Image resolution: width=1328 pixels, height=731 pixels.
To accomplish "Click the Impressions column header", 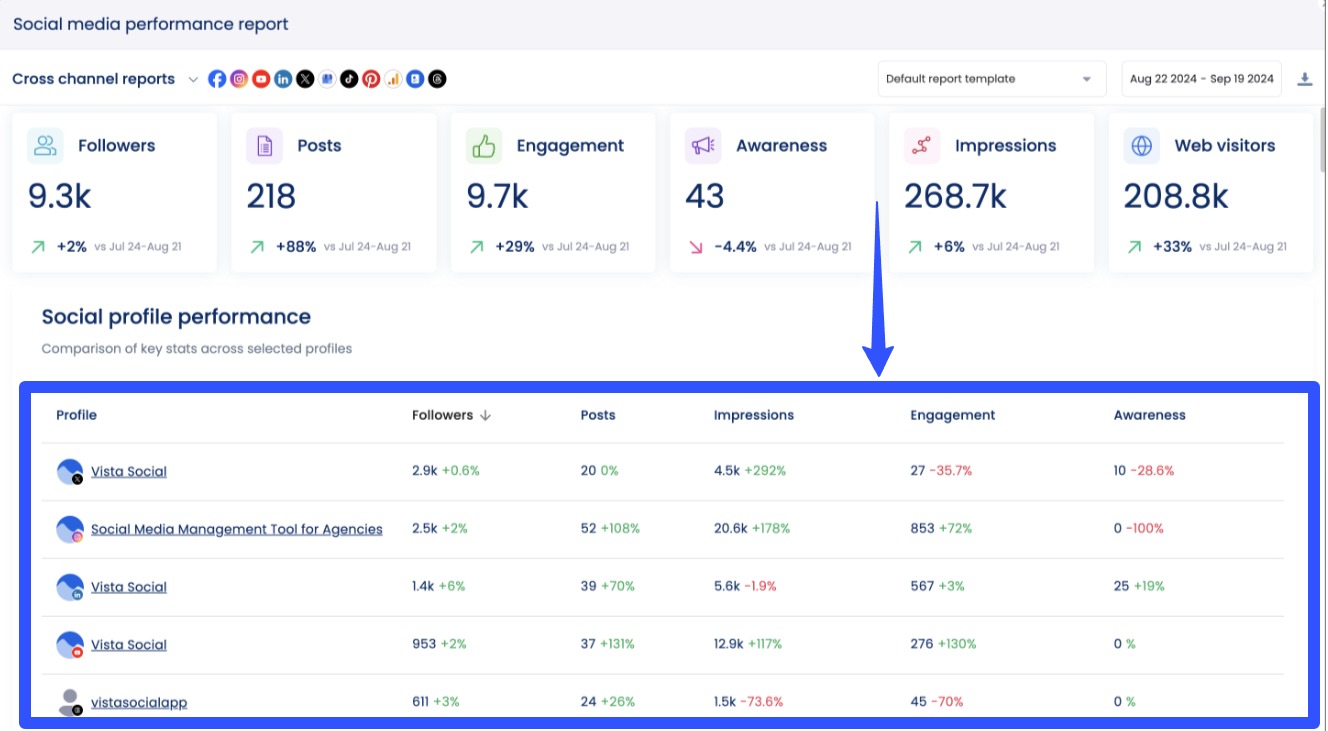I will (x=753, y=415).
